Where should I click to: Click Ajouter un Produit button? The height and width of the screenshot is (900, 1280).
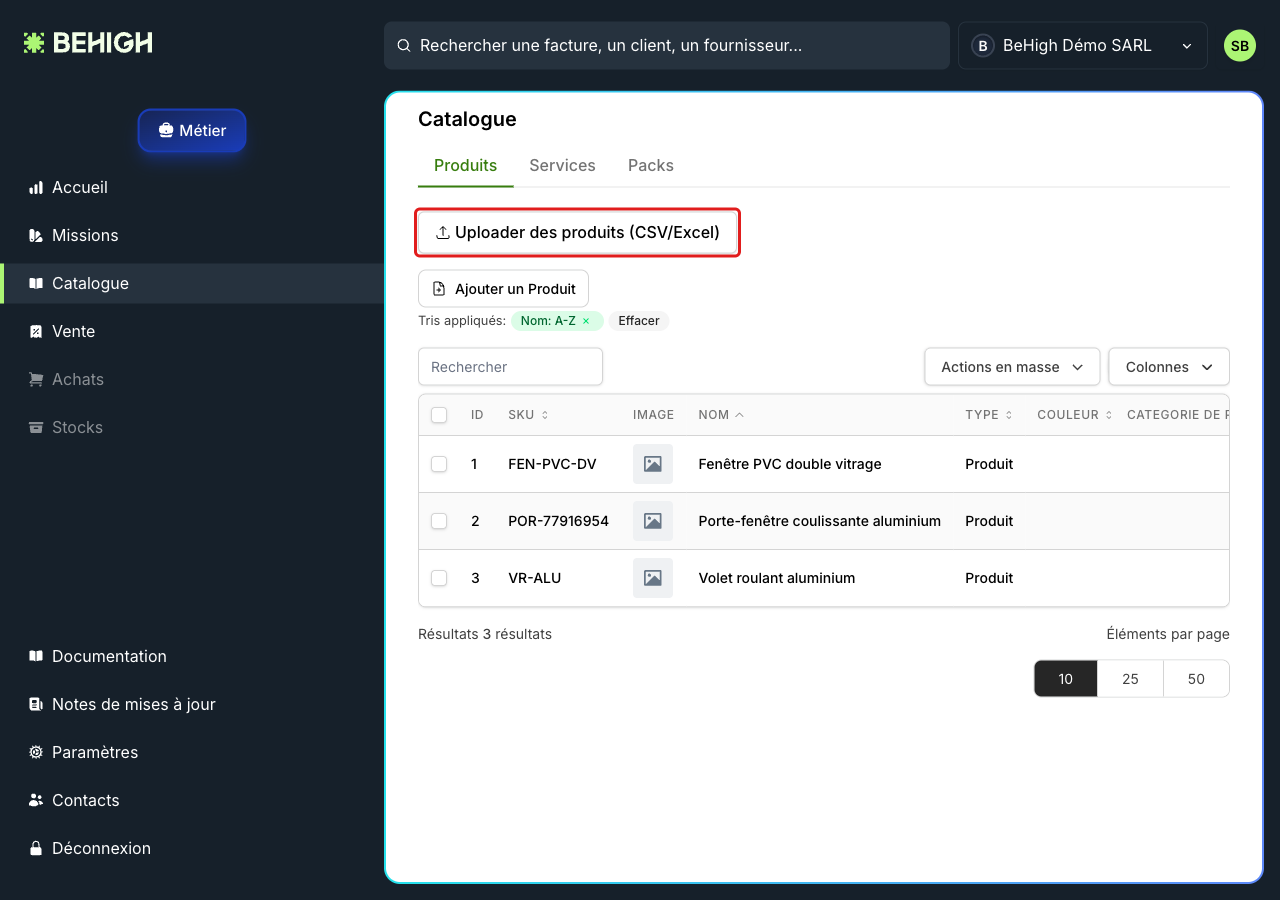[503, 289]
